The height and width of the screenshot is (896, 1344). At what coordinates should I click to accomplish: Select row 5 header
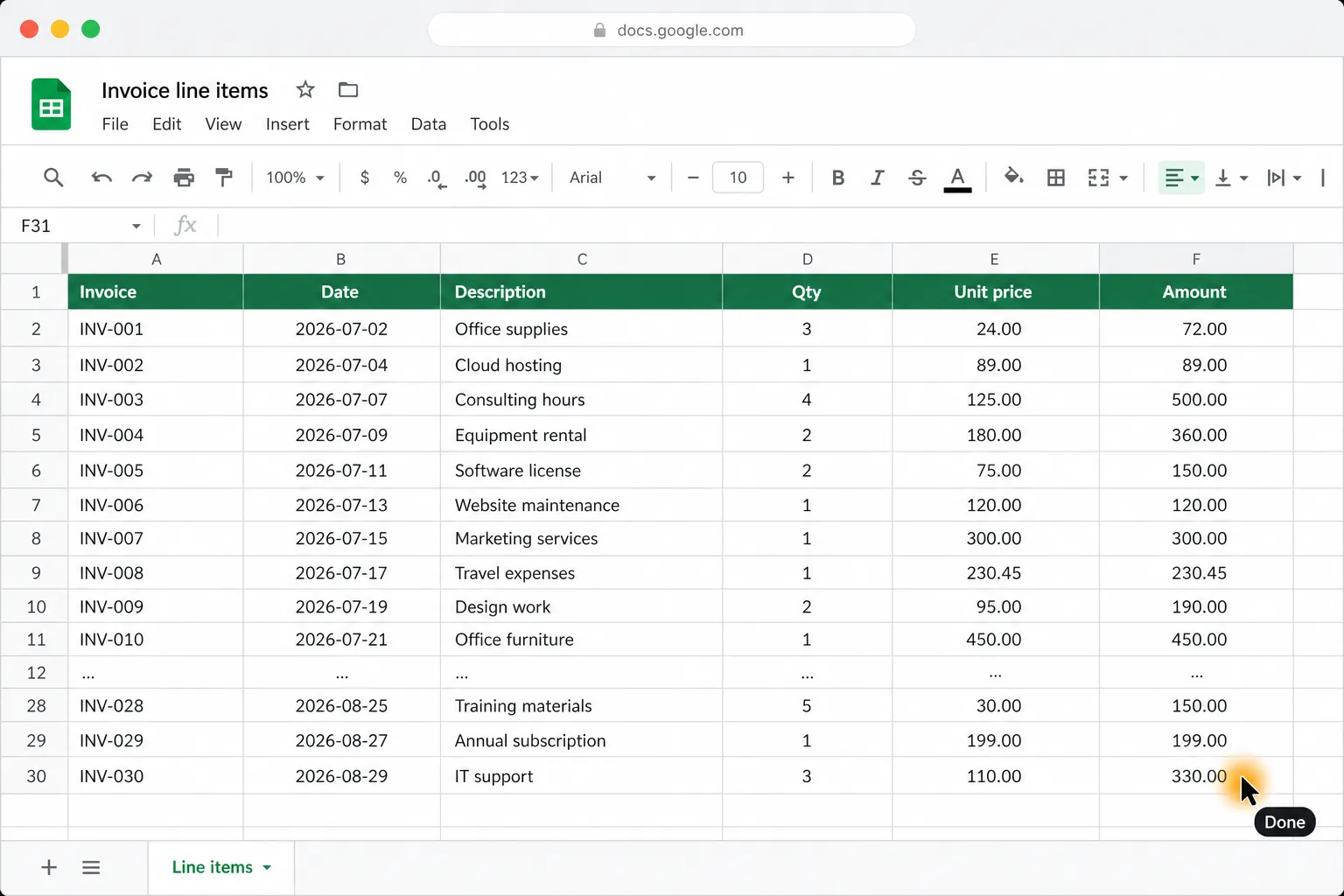(35, 435)
